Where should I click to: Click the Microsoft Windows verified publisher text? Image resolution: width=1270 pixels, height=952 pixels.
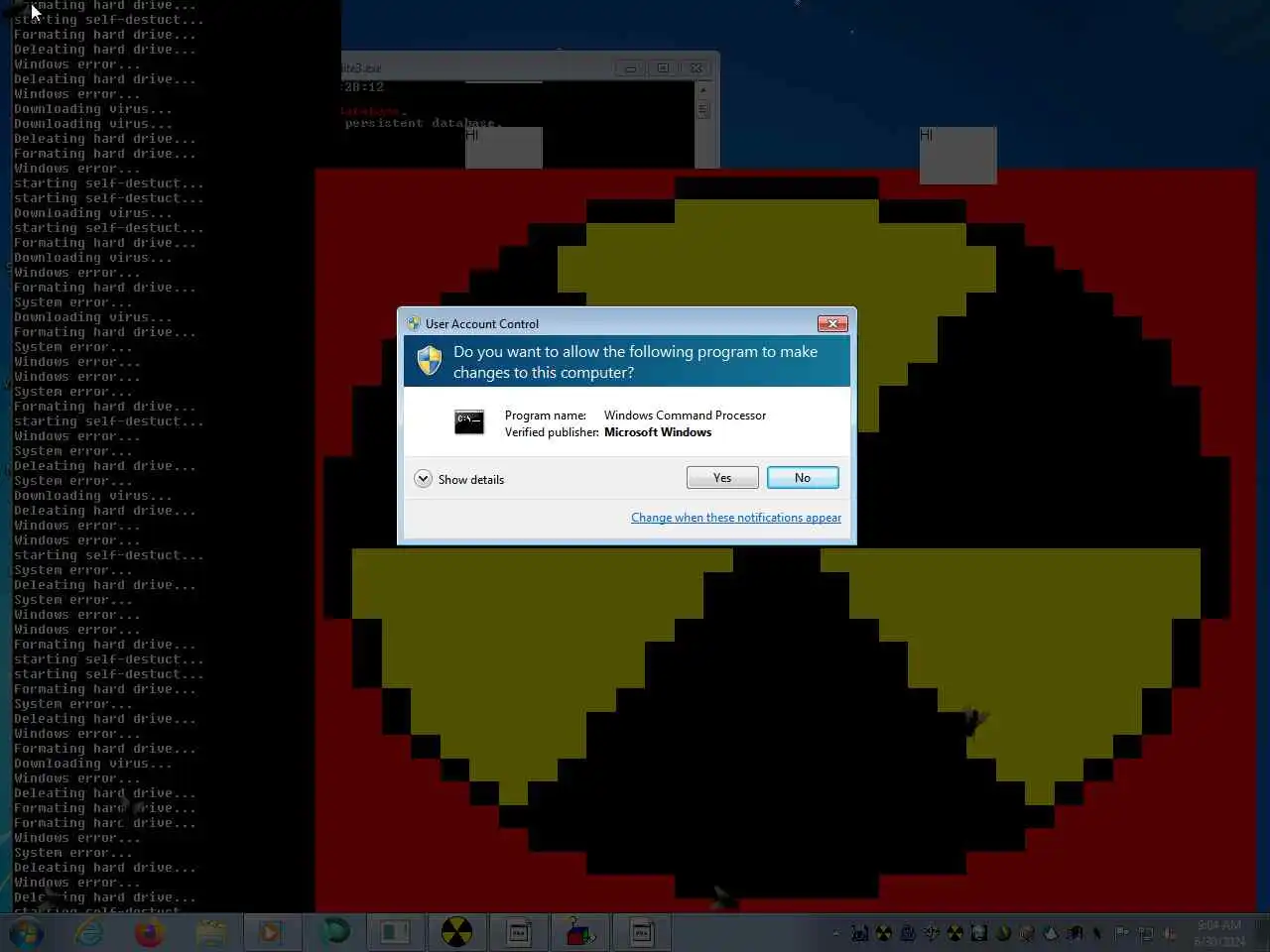point(658,432)
